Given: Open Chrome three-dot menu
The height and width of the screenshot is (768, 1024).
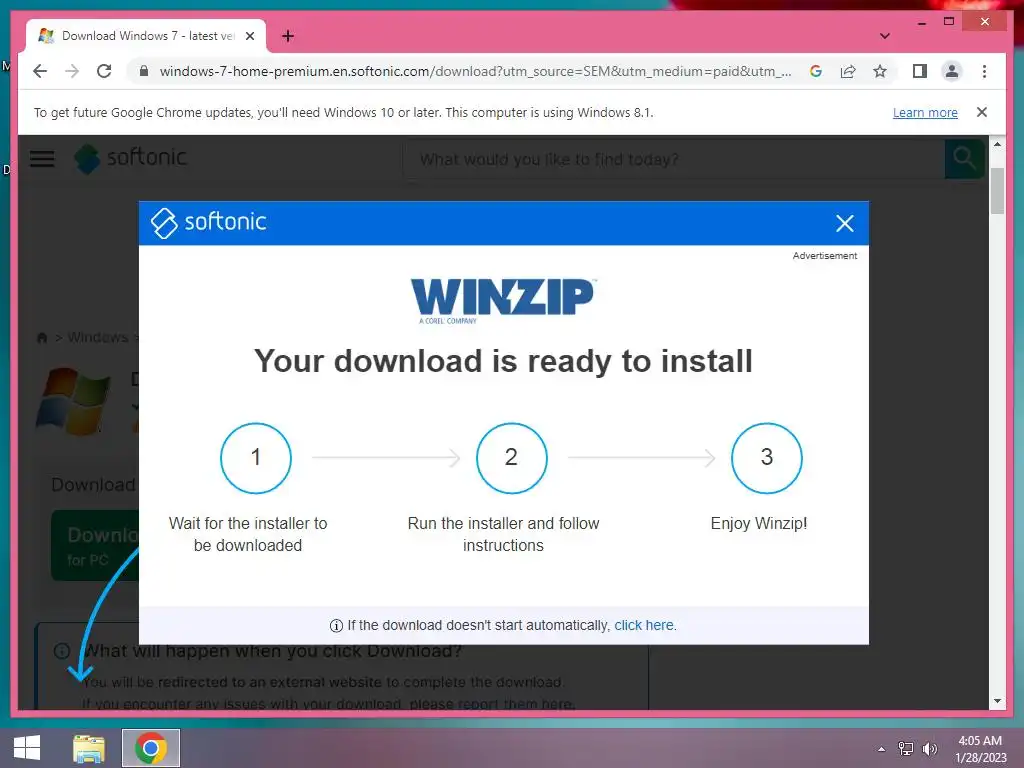Looking at the screenshot, I should pos(984,71).
